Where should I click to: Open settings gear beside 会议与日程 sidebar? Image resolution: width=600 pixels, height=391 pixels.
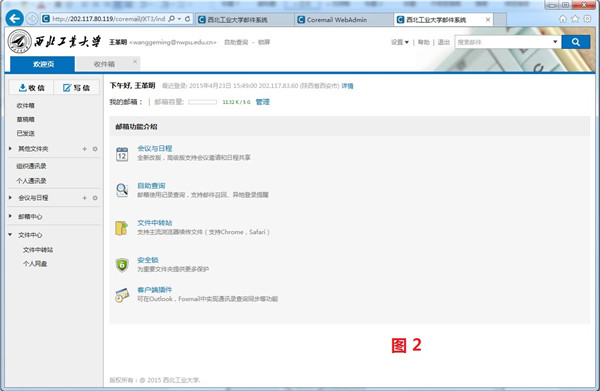95,198
